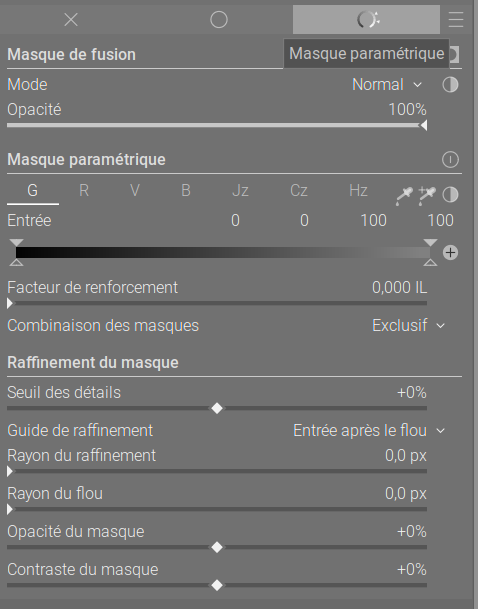This screenshot has height=609, width=478.
Task: Disable blending with the X icon
Action: click(71, 19)
